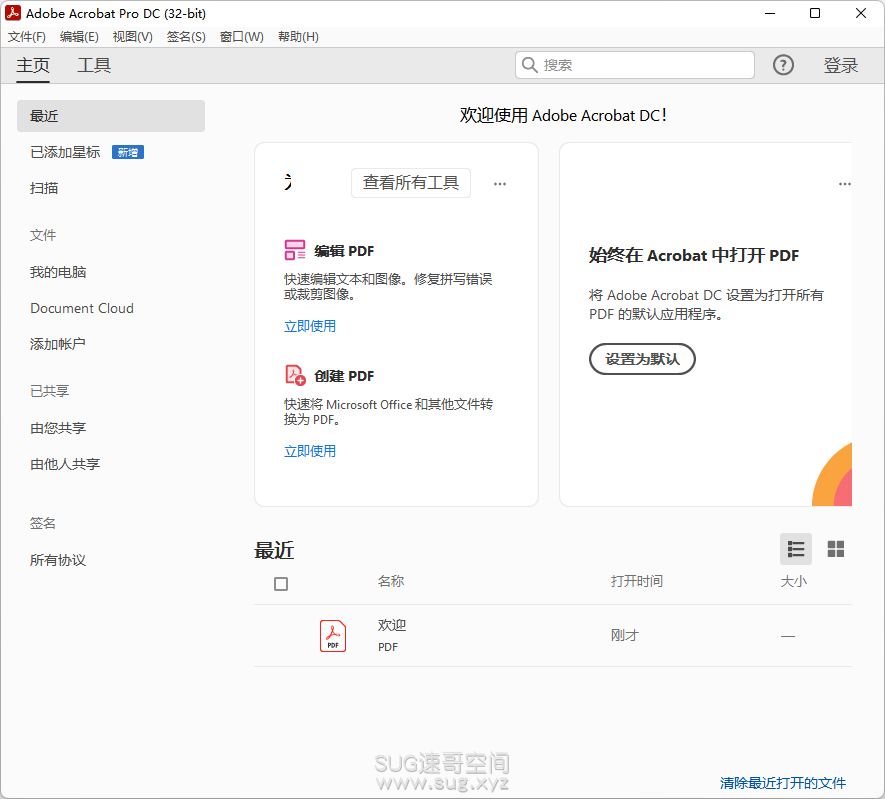Click the help question mark icon
This screenshot has height=799, width=885.
(783, 65)
